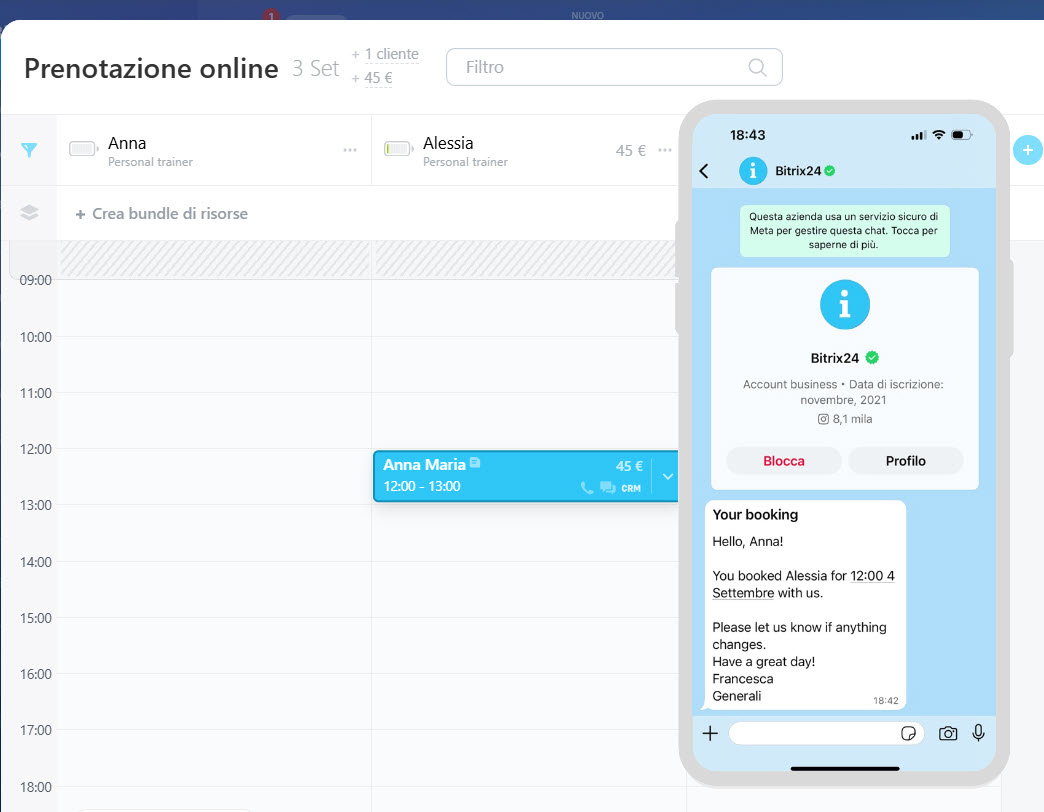The height and width of the screenshot is (812, 1044).
Task: Click the resource layers stack icon
Action: [29, 213]
